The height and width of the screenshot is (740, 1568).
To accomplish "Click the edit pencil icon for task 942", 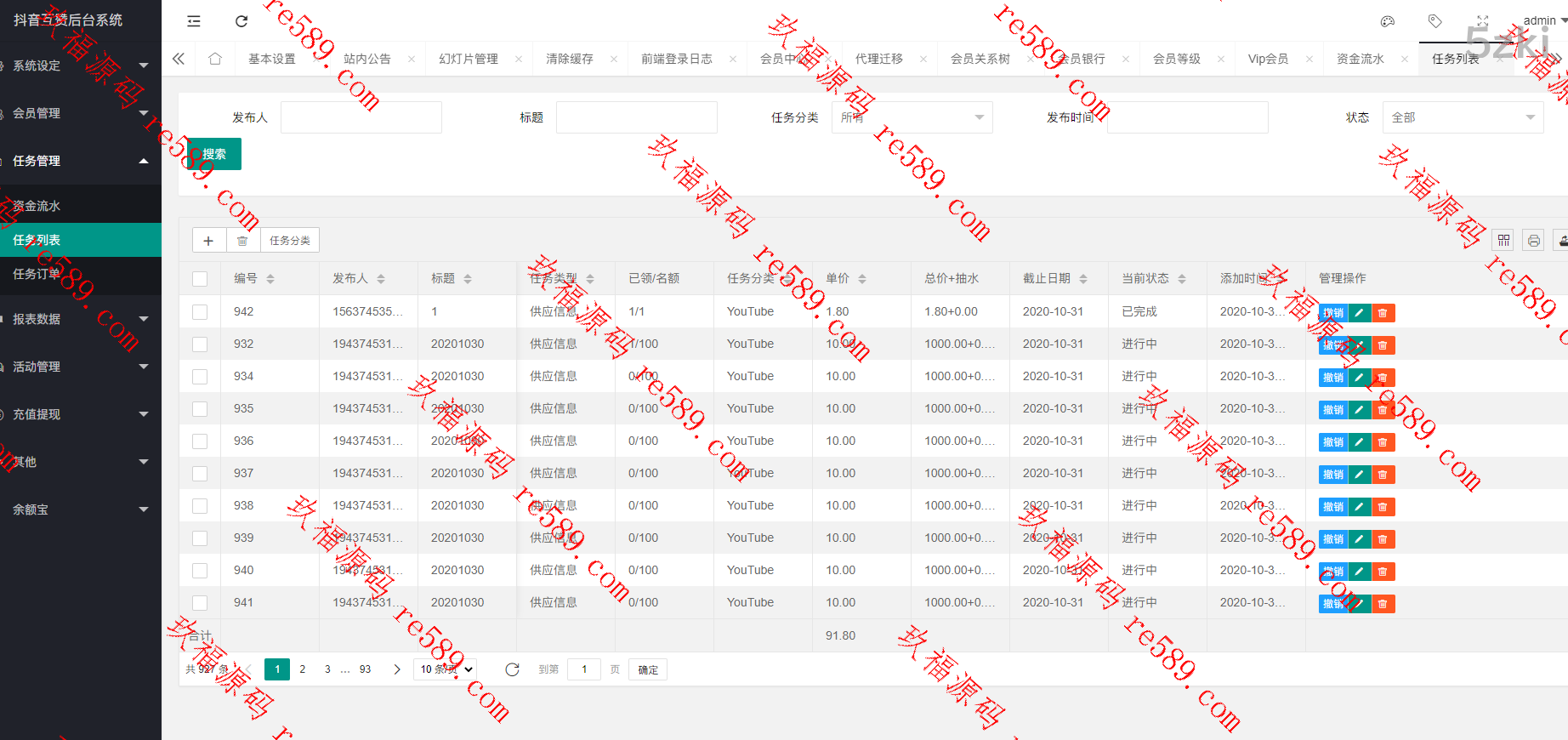I will coord(1359,313).
